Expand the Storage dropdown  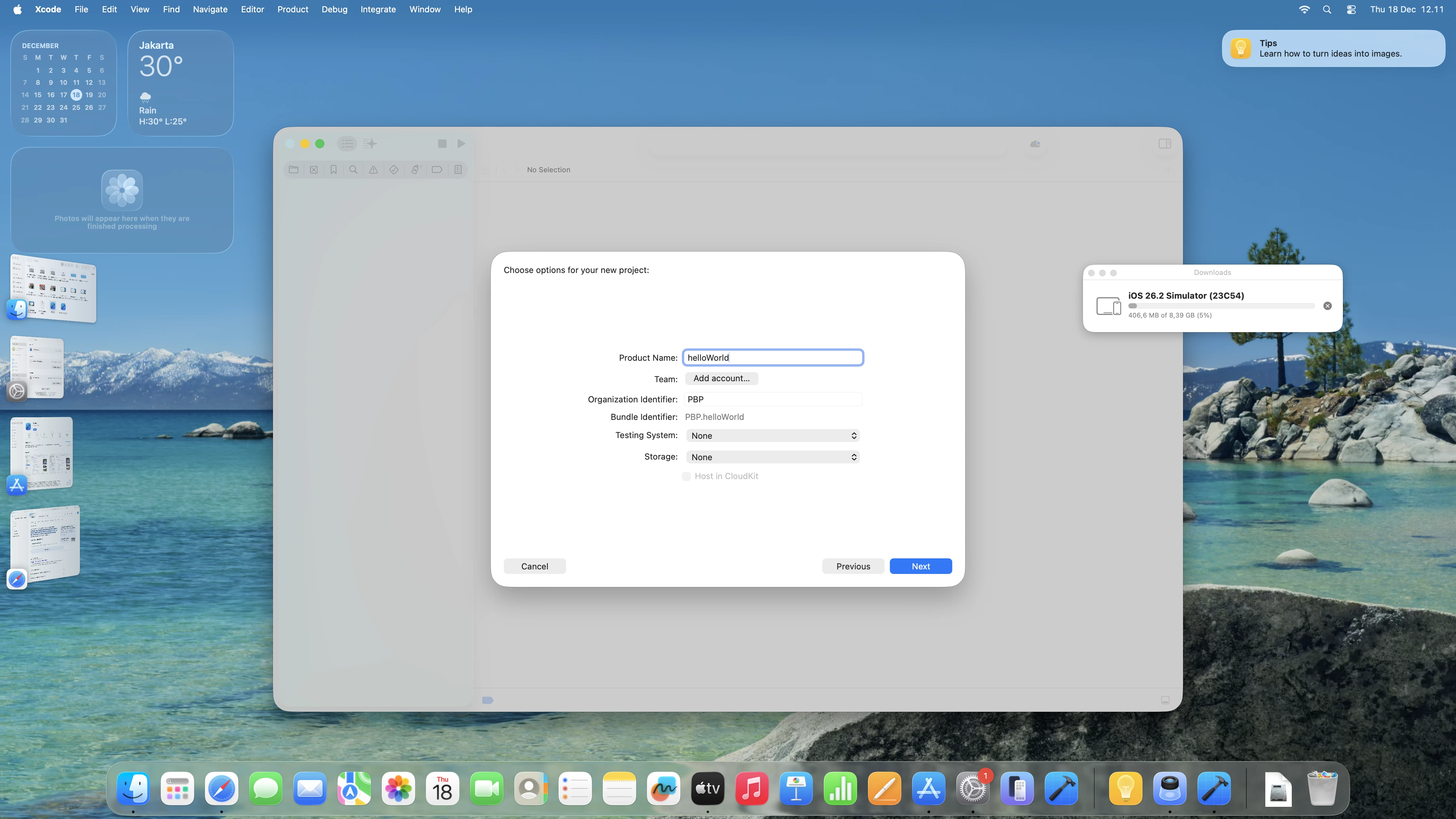tap(773, 457)
